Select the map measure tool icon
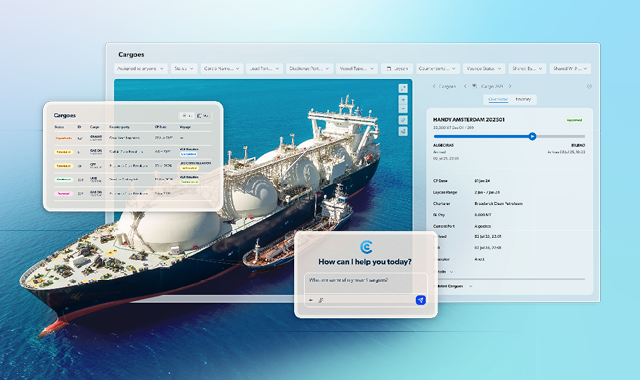640x380 pixels. [403, 120]
